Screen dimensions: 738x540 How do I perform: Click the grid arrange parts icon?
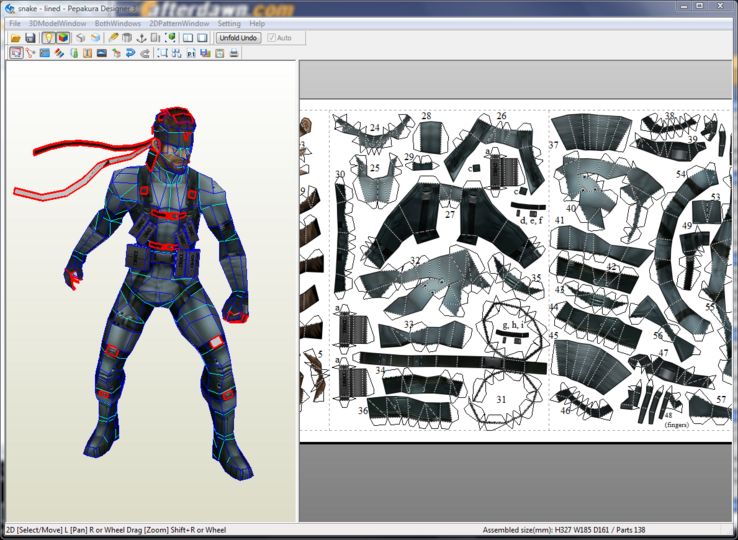tap(176, 53)
